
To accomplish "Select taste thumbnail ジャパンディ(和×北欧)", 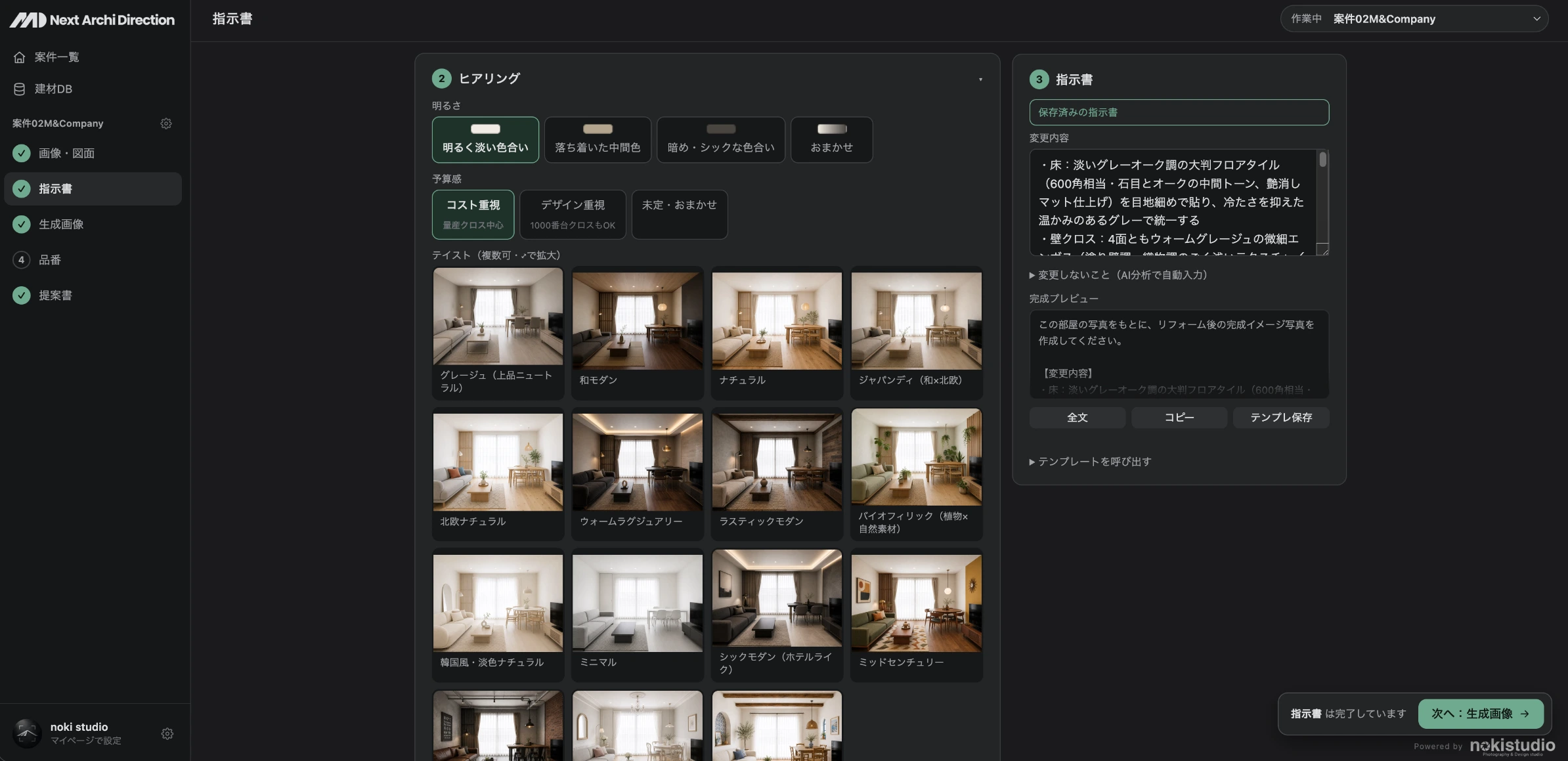I will 917,333.
